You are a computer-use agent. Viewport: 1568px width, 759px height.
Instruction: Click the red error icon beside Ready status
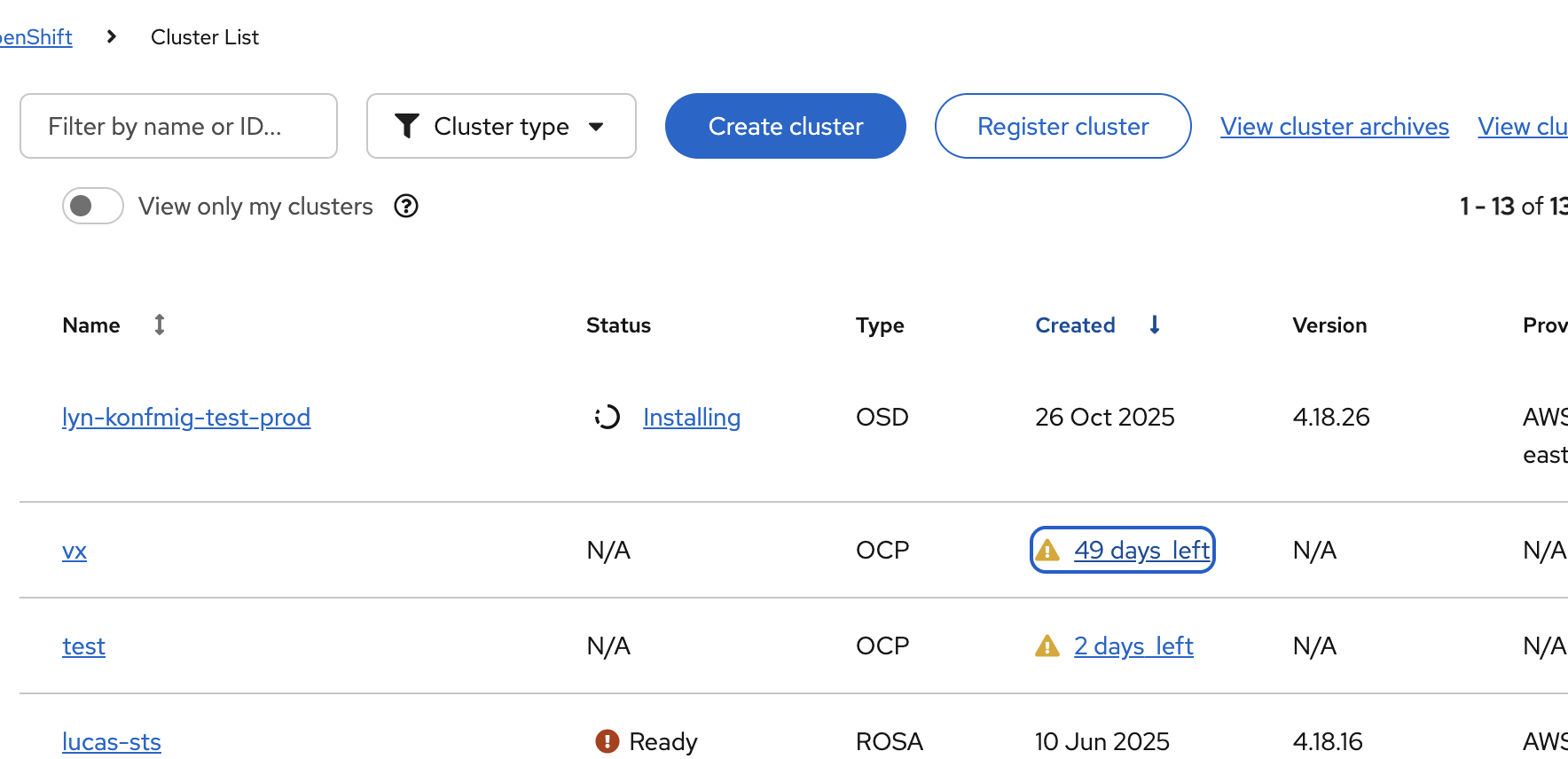coord(608,741)
